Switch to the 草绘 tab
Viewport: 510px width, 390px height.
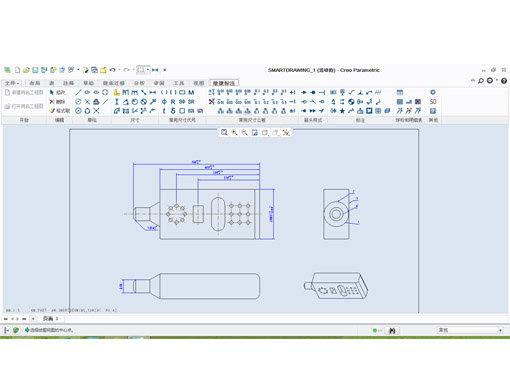(x=88, y=83)
